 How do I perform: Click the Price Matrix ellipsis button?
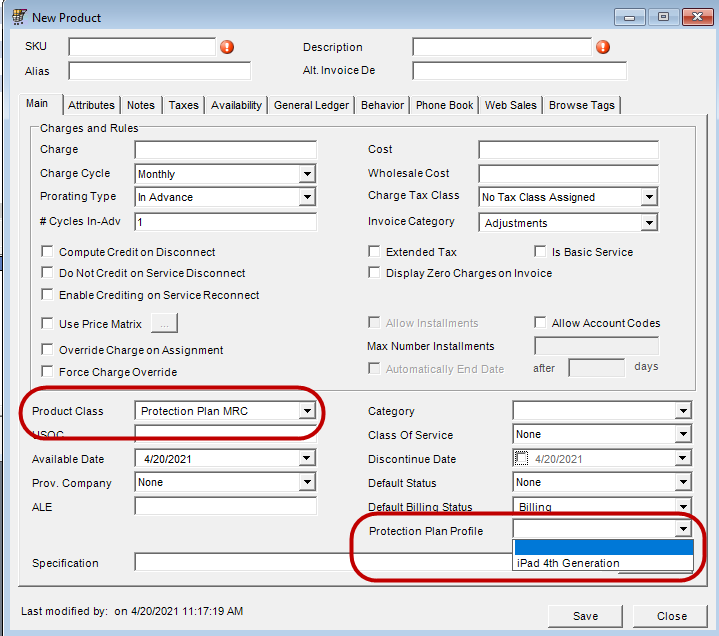(164, 324)
